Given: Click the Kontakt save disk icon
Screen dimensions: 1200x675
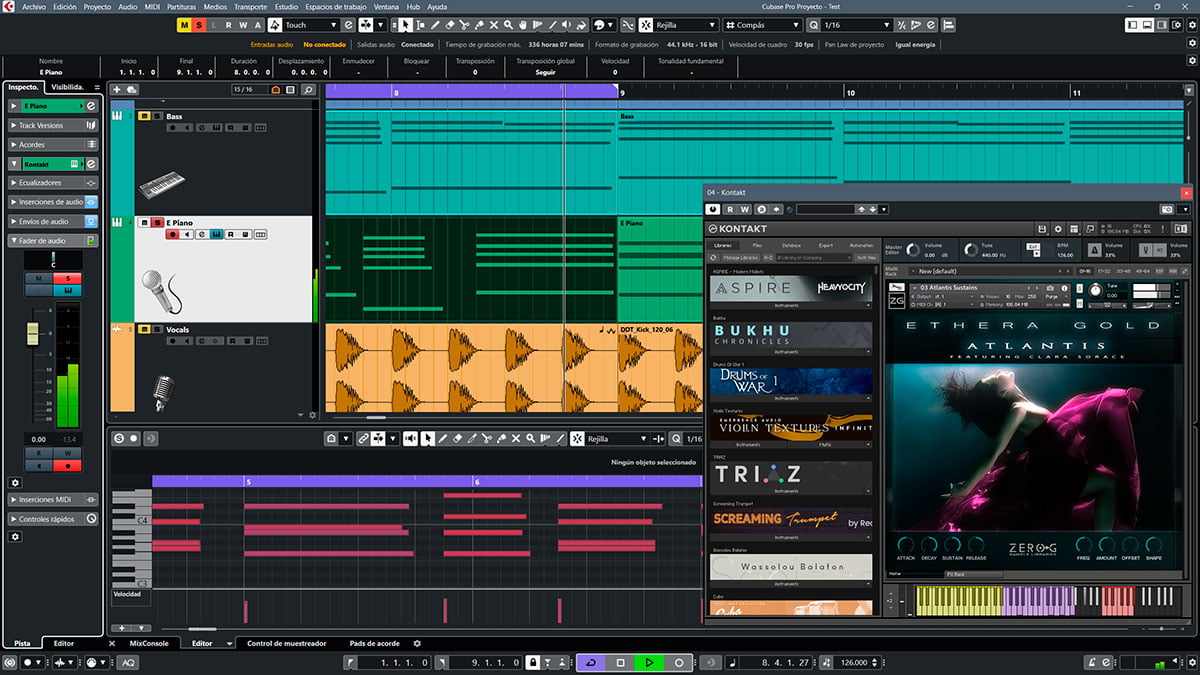Looking at the screenshot, I should point(1042,229).
